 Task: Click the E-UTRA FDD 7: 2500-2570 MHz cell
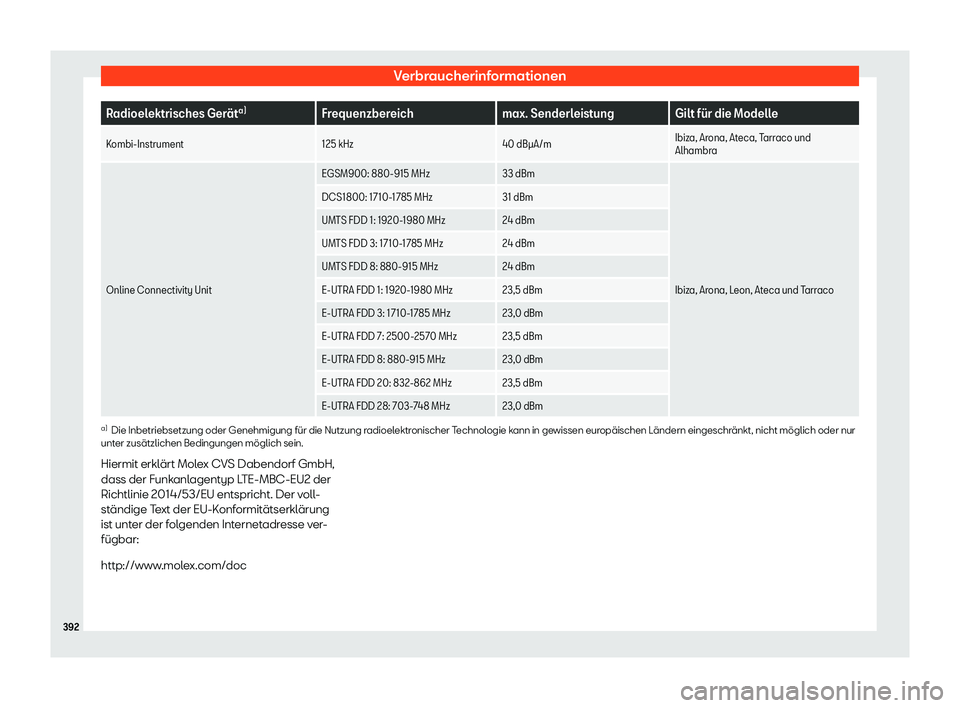405,336
